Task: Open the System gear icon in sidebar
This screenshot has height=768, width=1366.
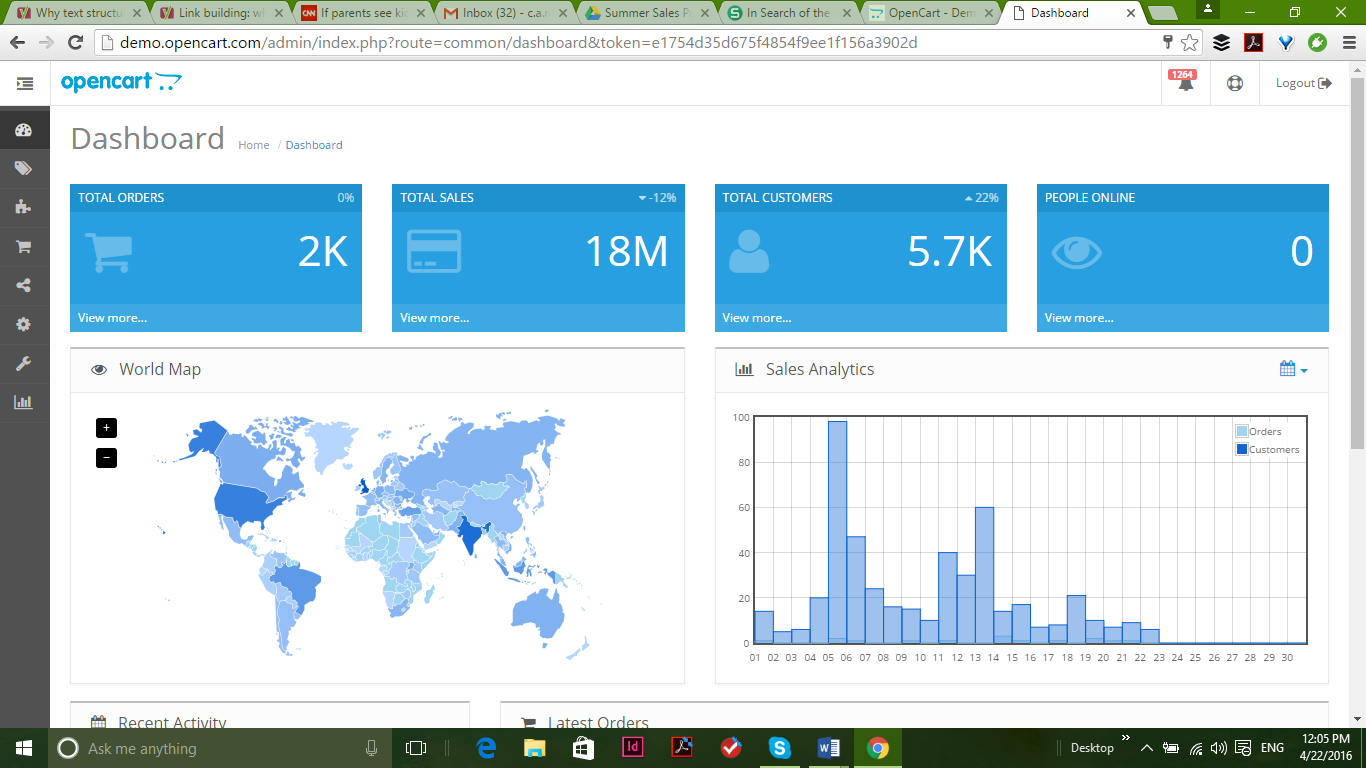Action: 24,325
